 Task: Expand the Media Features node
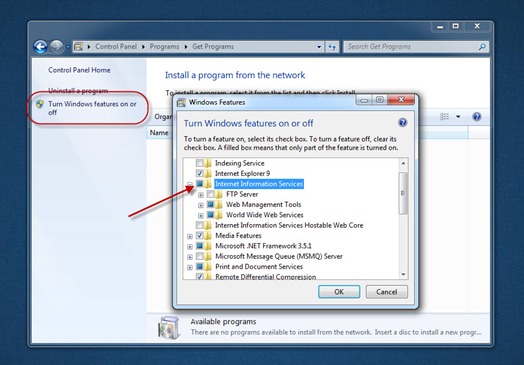coord(190,236)
